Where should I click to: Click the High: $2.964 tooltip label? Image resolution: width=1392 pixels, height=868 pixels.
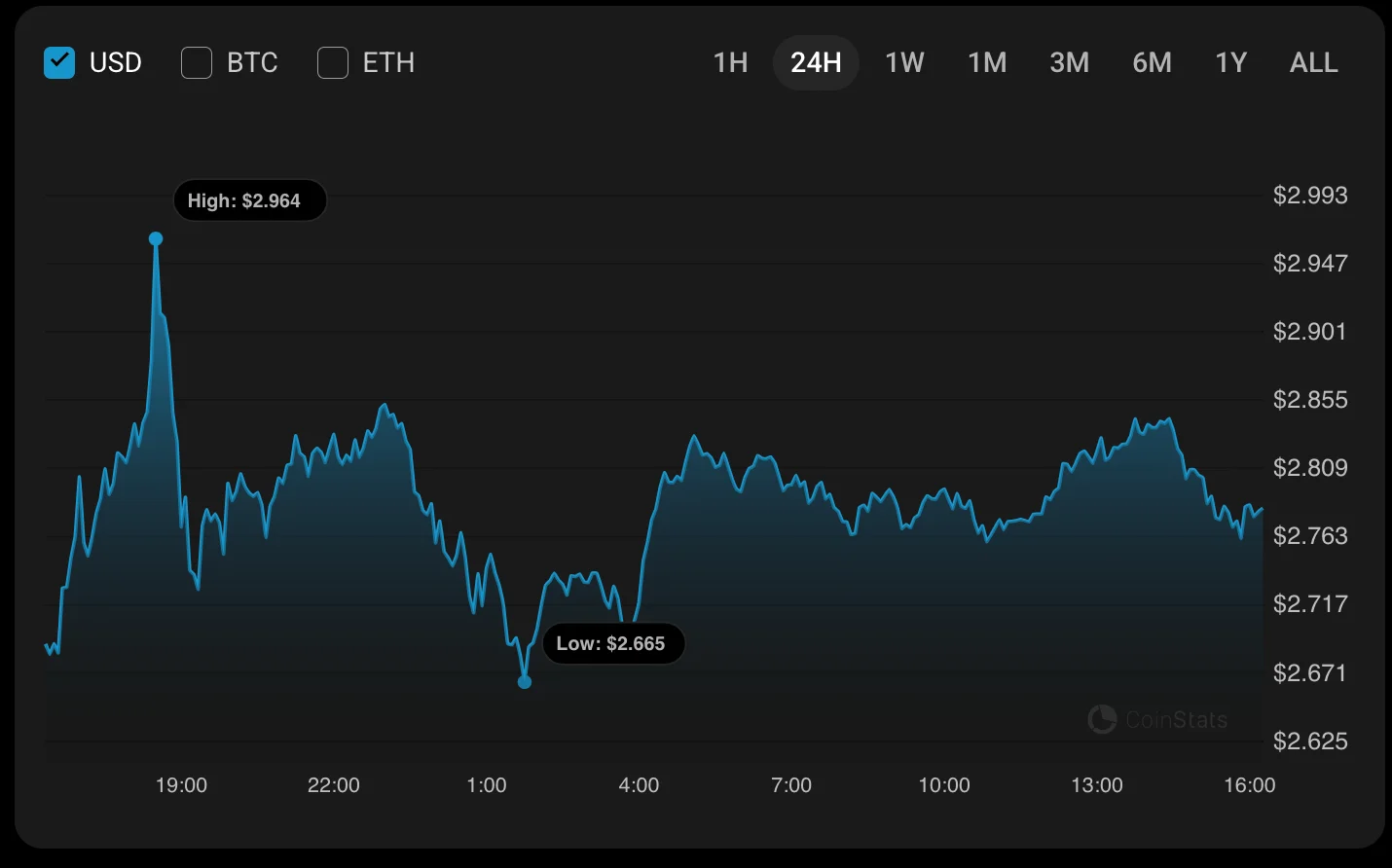[x=249, y=200]
